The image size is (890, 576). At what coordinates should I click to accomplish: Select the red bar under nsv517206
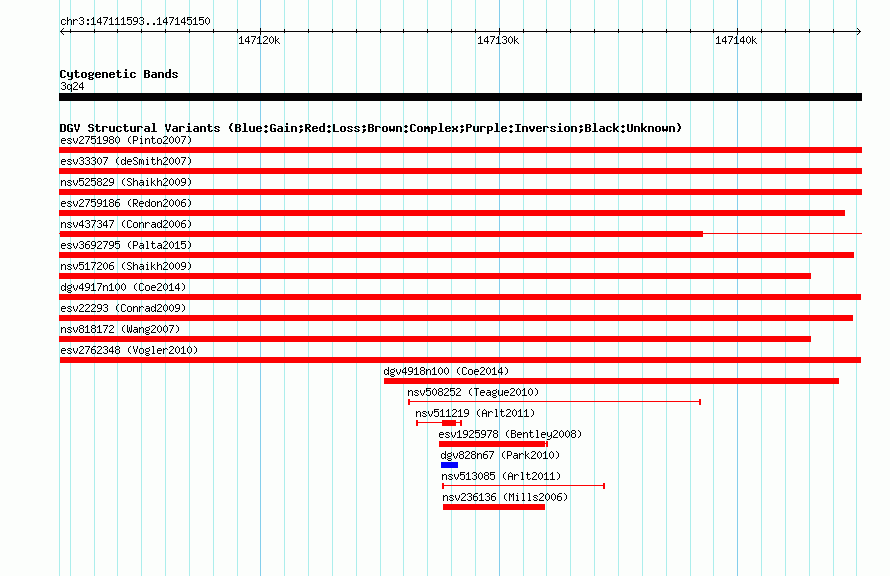coord(435,276)
